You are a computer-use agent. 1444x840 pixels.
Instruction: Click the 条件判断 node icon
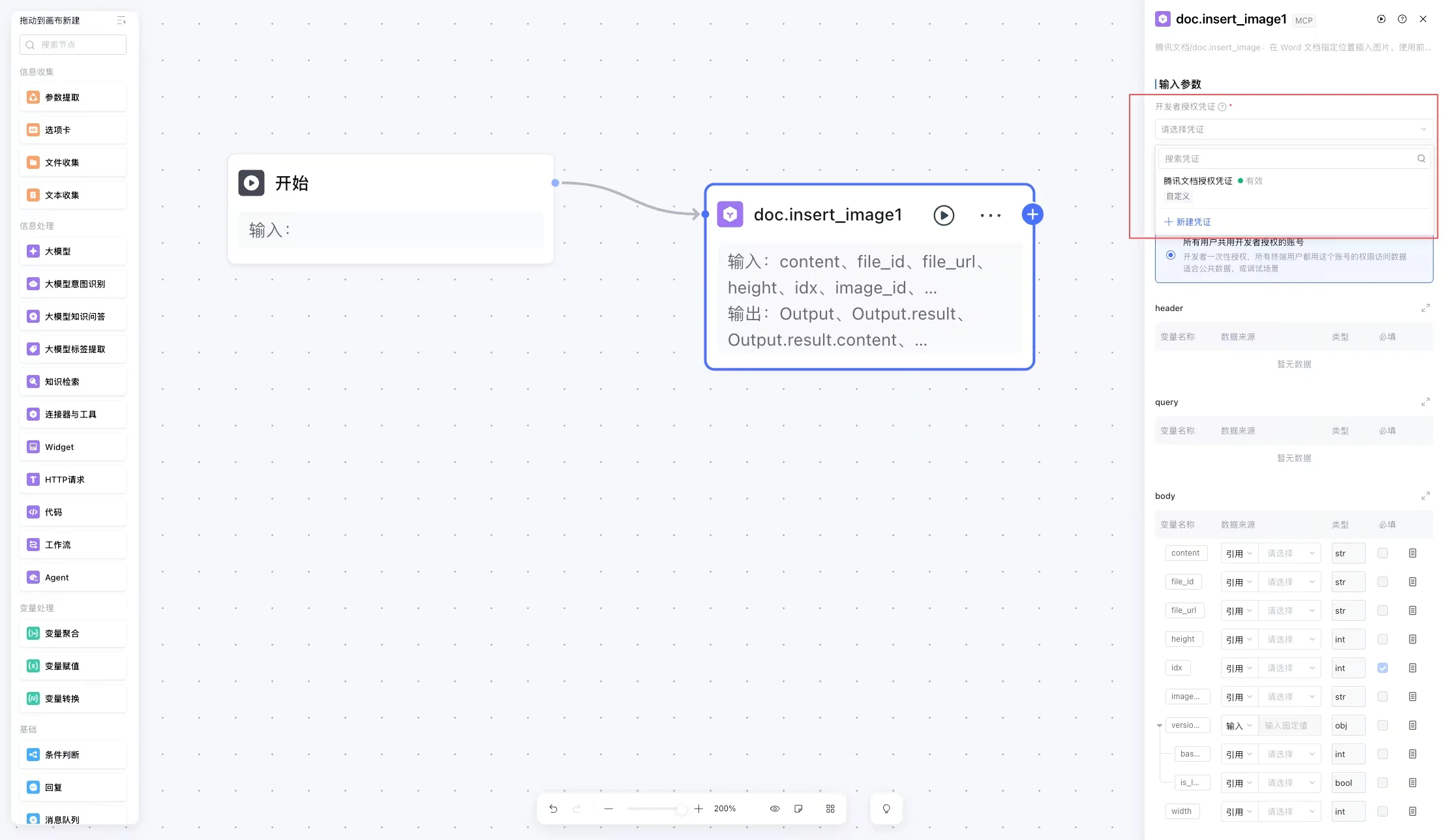click(x=33, y=755)
